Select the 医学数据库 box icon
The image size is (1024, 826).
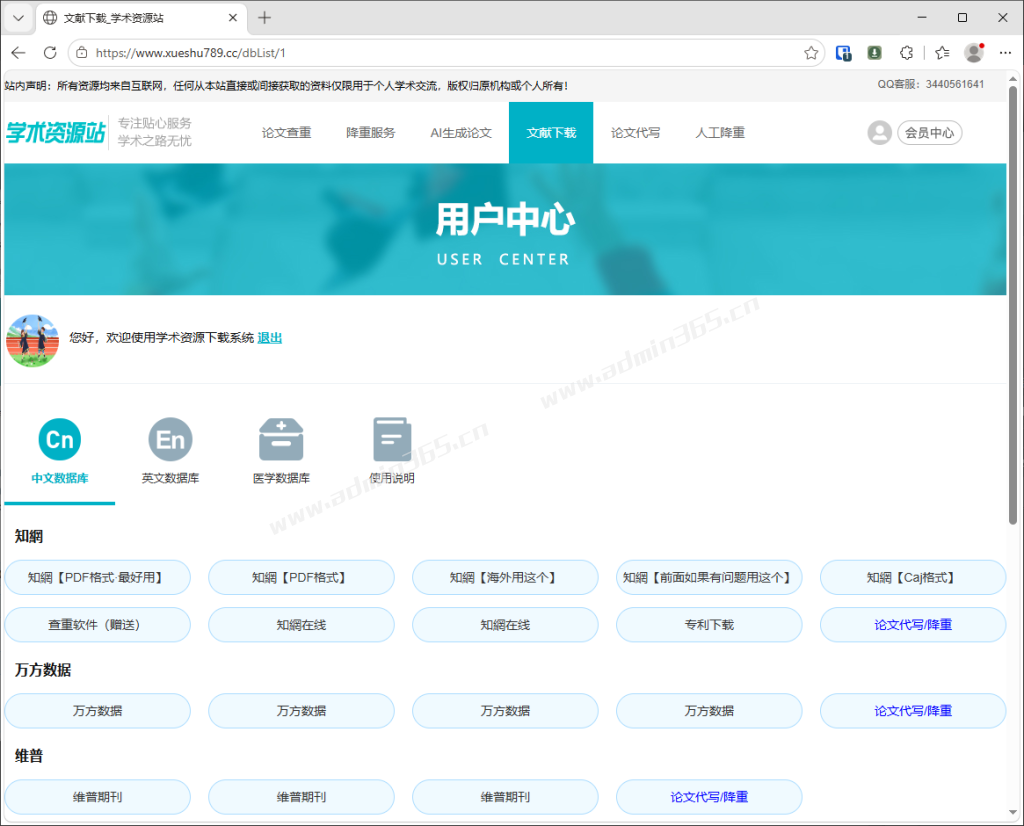click(x=281, y=439)
